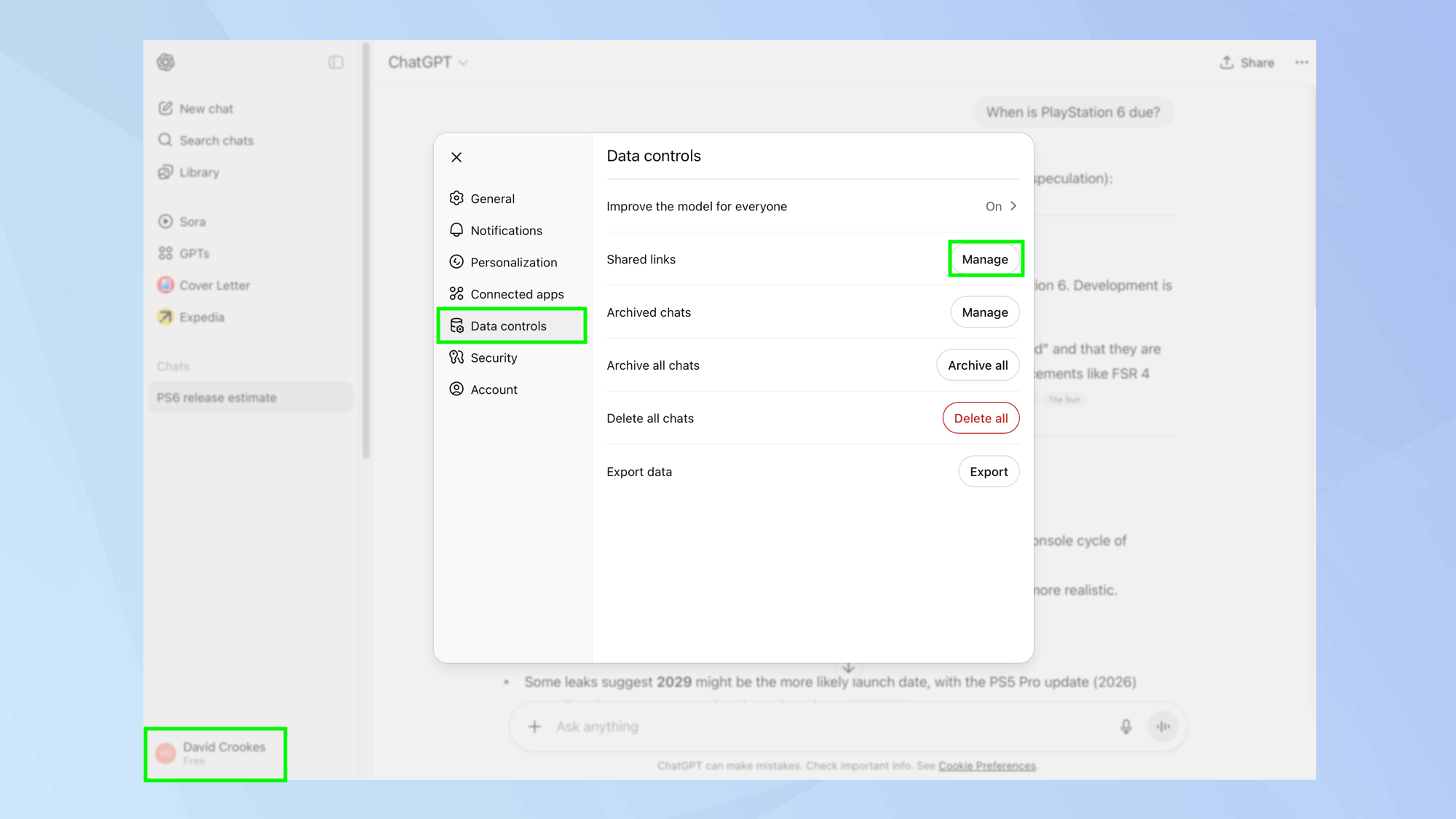This screenshot has width=1456, height=819.
Task: Toggle the sidebar collapse icon
Action: tap(336, 63)
